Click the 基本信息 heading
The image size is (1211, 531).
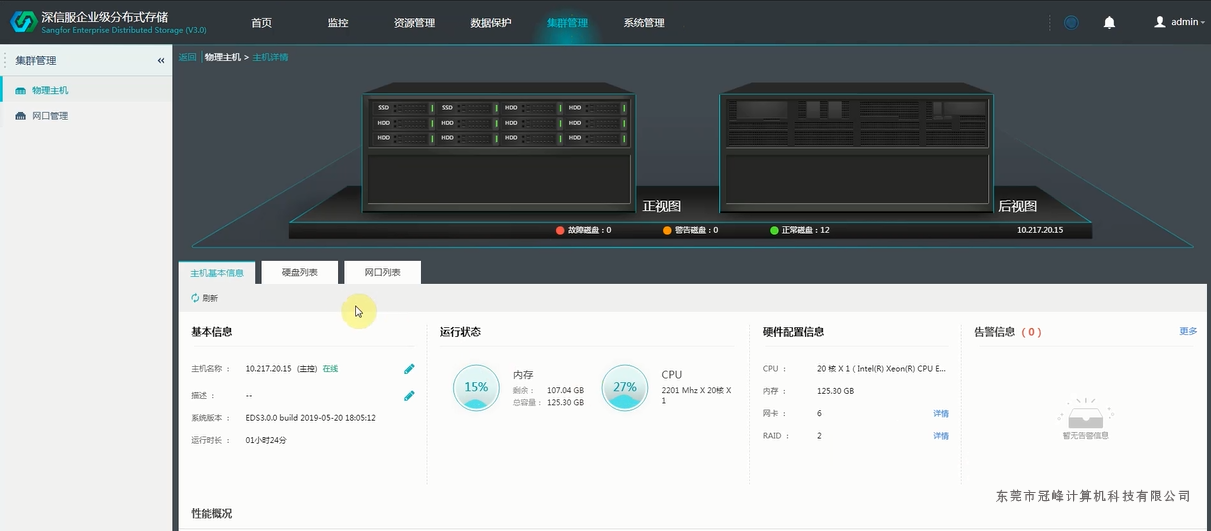pyautogui.click(x=211, y=332)
